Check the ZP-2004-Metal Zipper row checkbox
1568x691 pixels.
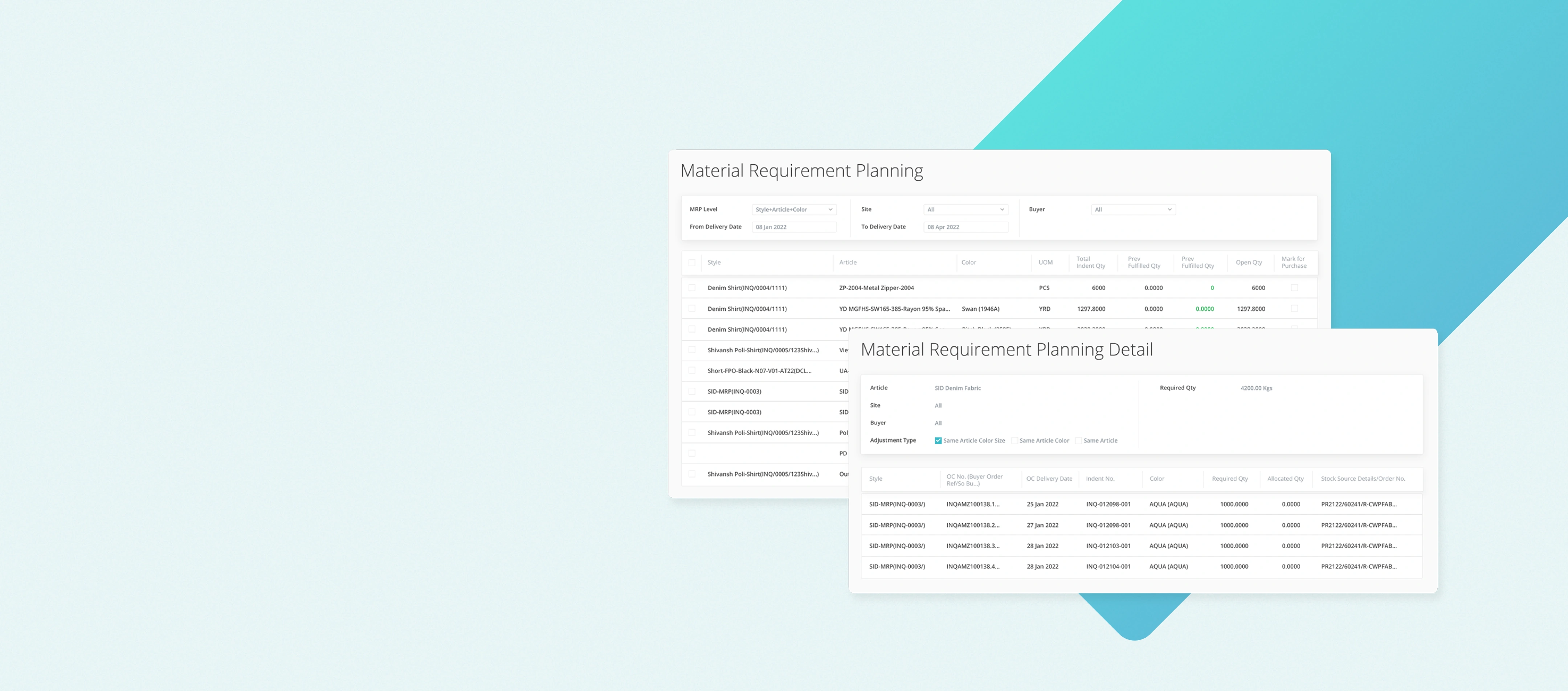691,288
